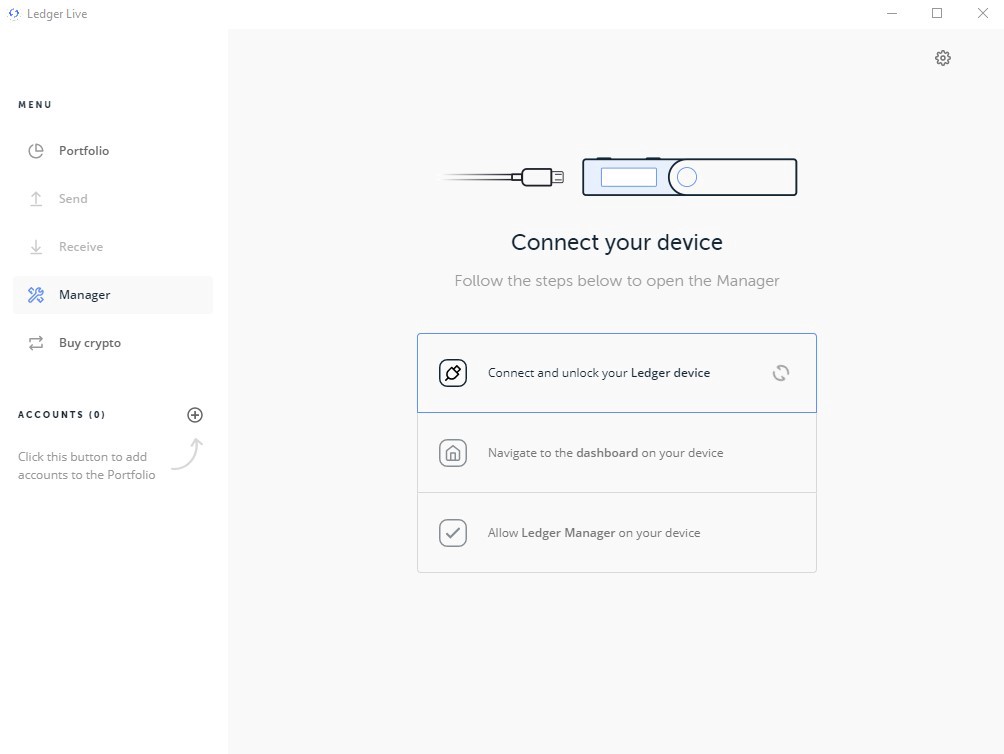Select Navigate to the dashboard step
1004x754 pixels.
(x=617, y=453)
